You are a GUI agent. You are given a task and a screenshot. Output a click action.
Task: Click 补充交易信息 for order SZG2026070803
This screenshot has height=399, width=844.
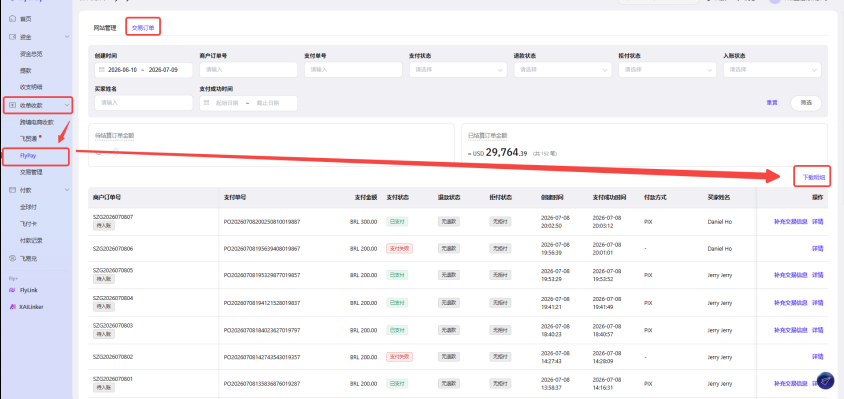coord(791,330)
